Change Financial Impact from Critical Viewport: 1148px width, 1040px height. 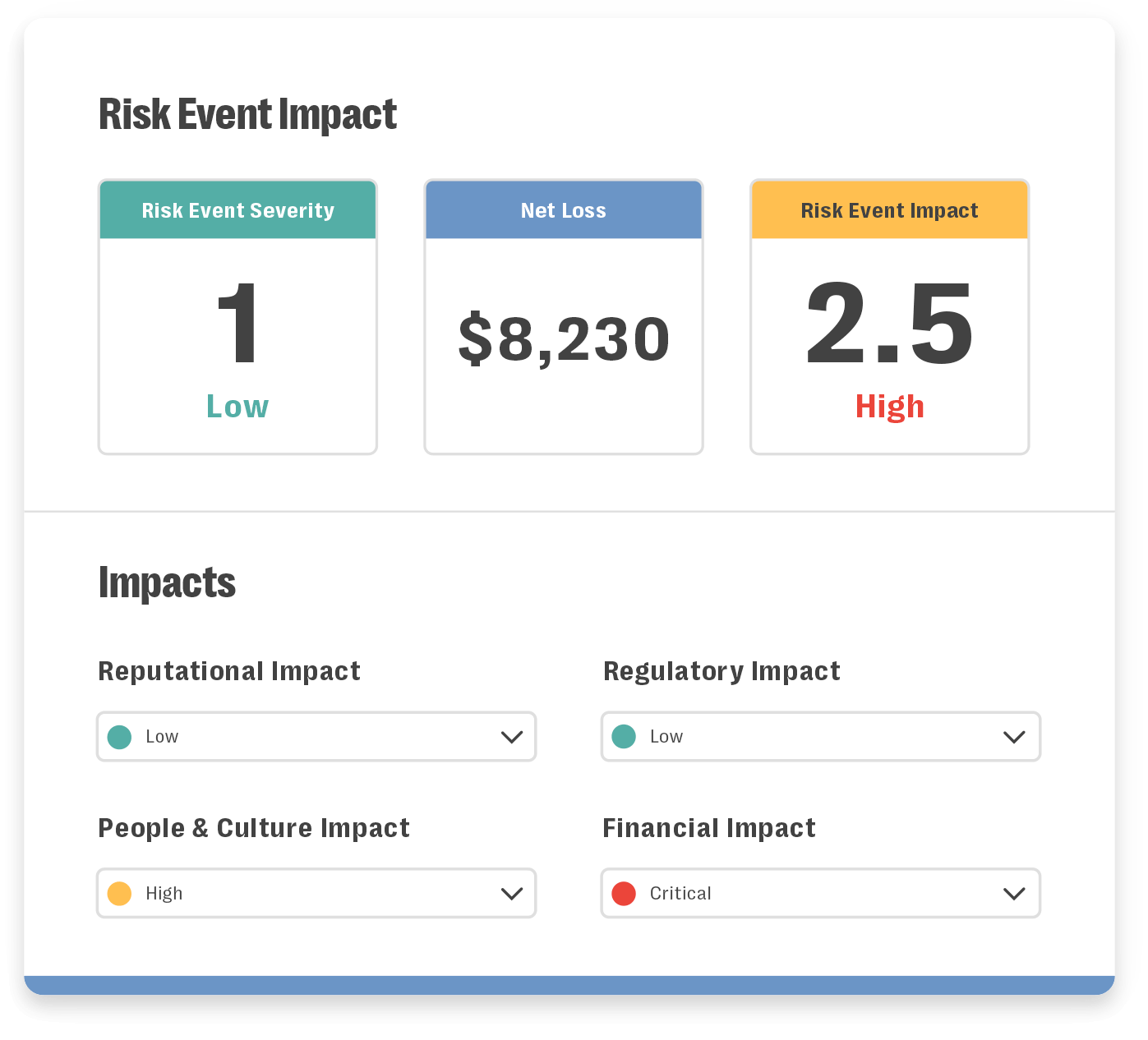coord(820,893)
